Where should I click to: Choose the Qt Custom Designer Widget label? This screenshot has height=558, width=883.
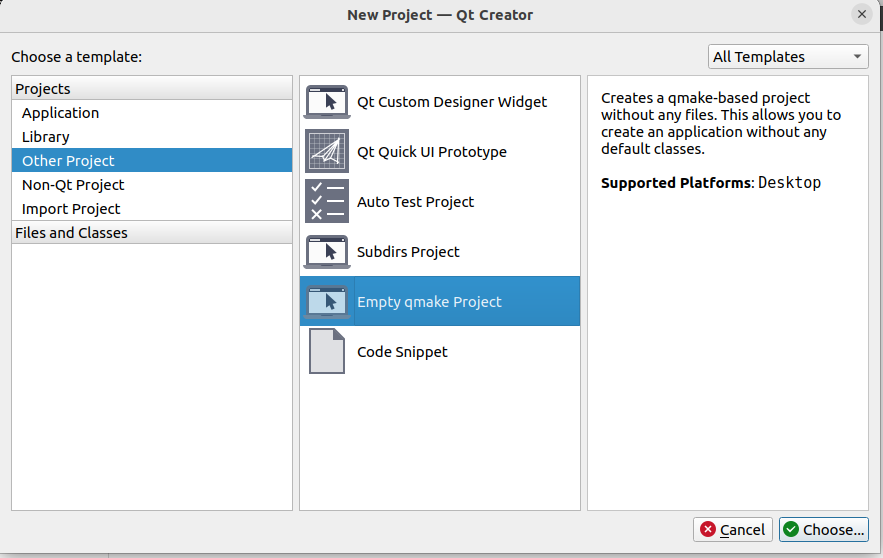coord(452,102)
